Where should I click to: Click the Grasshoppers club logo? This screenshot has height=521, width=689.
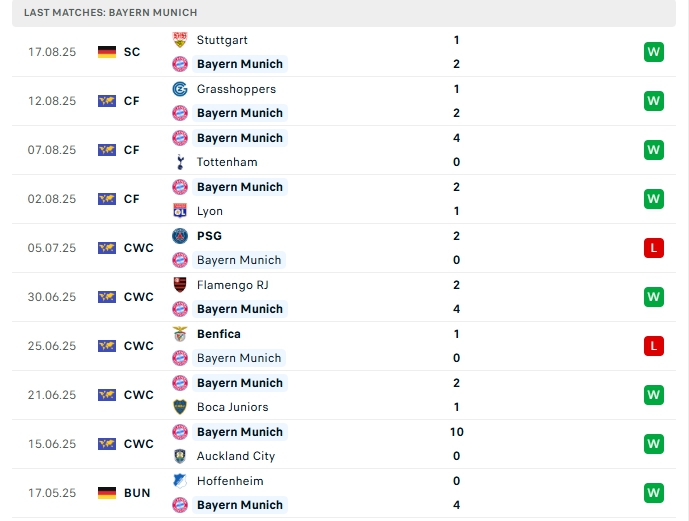pos(180,89)
